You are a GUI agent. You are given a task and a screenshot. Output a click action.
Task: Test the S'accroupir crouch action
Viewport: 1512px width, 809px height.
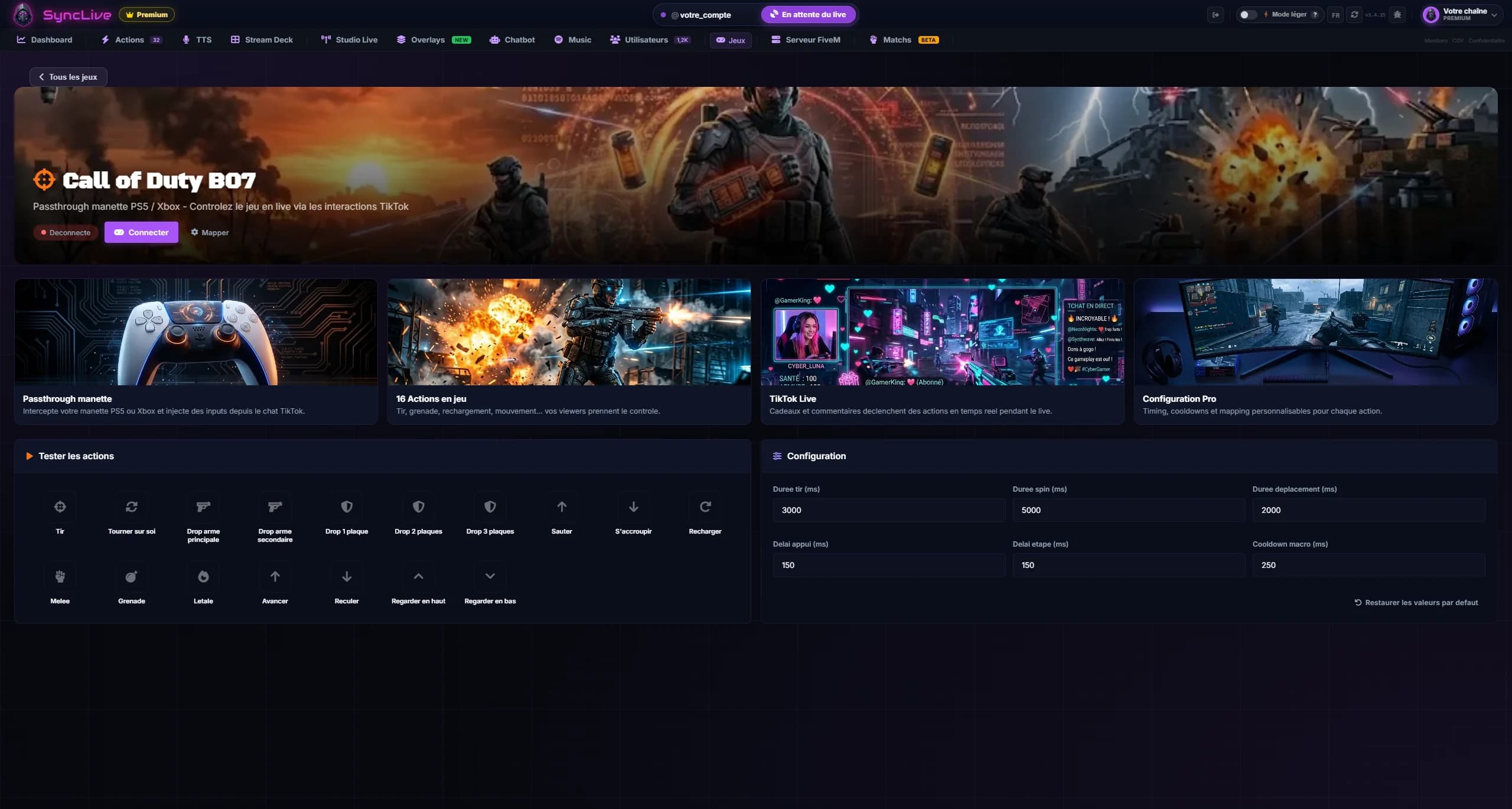(633, 506)
